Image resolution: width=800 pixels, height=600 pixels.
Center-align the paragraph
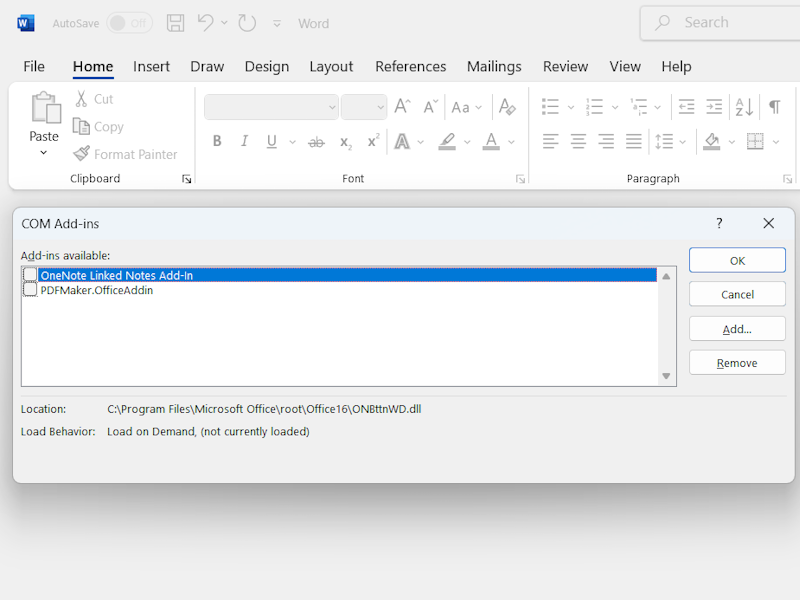point(577,141)
